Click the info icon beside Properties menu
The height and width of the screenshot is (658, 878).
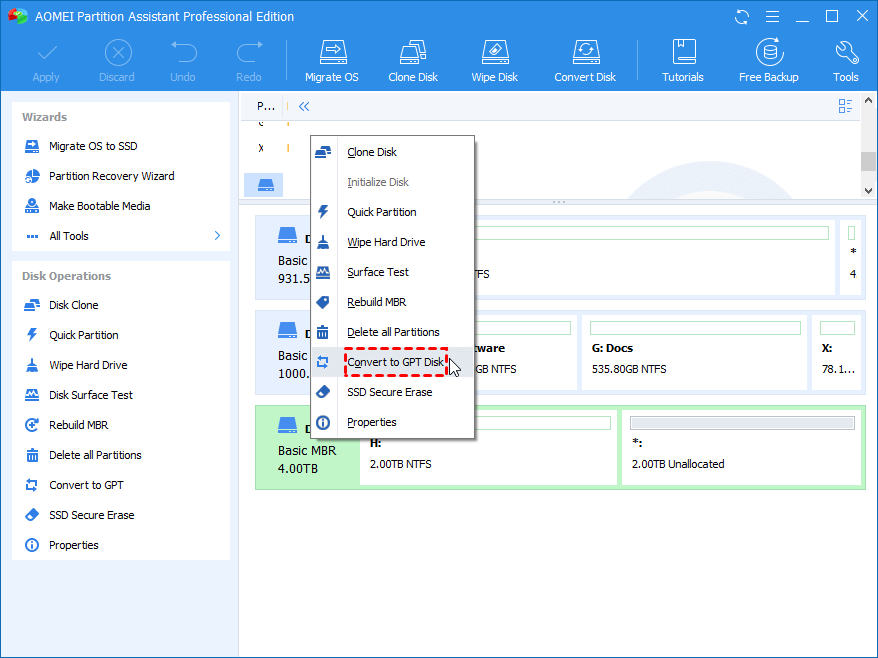323,422
